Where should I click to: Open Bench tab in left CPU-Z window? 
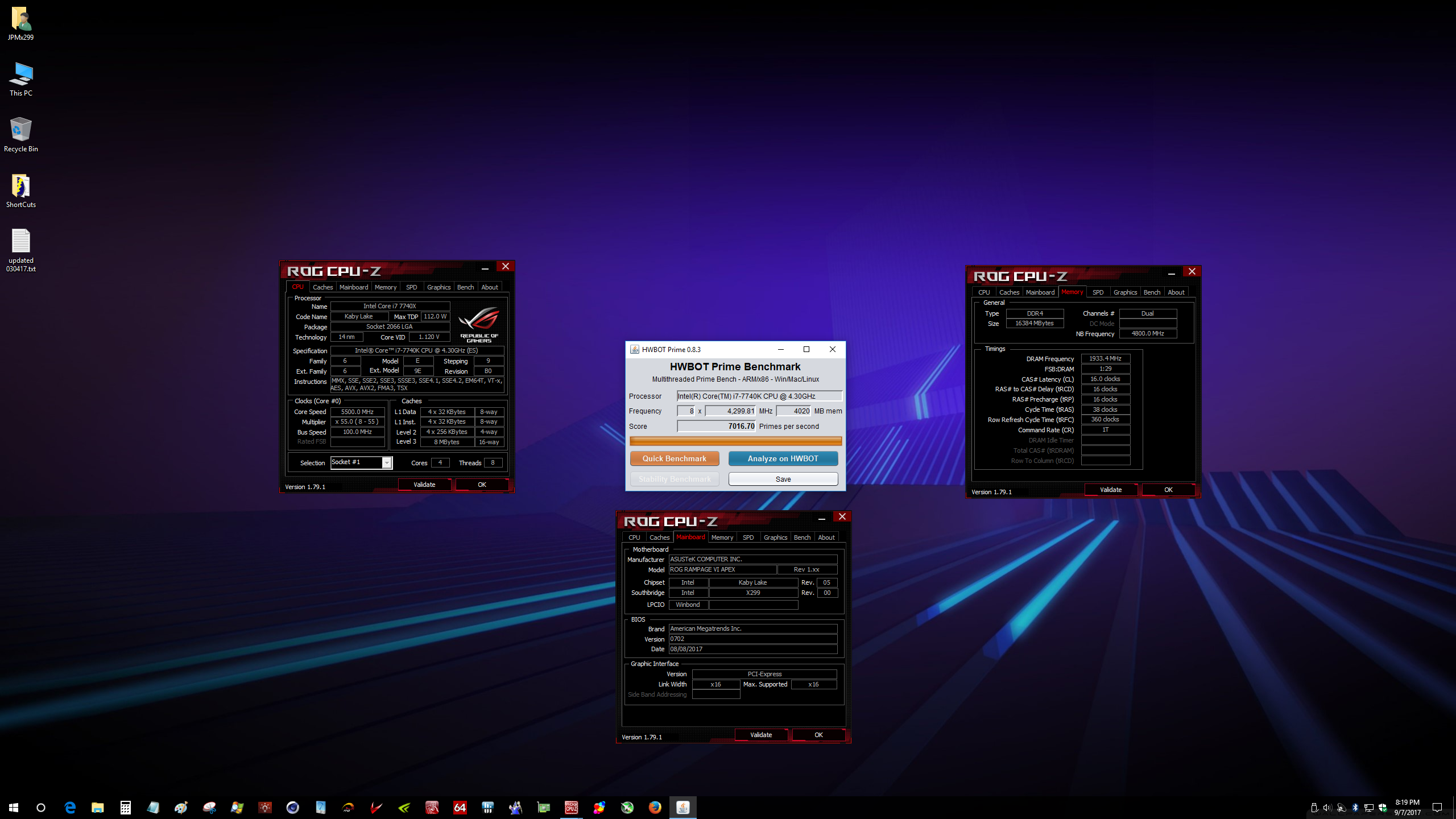click(465, 287)
